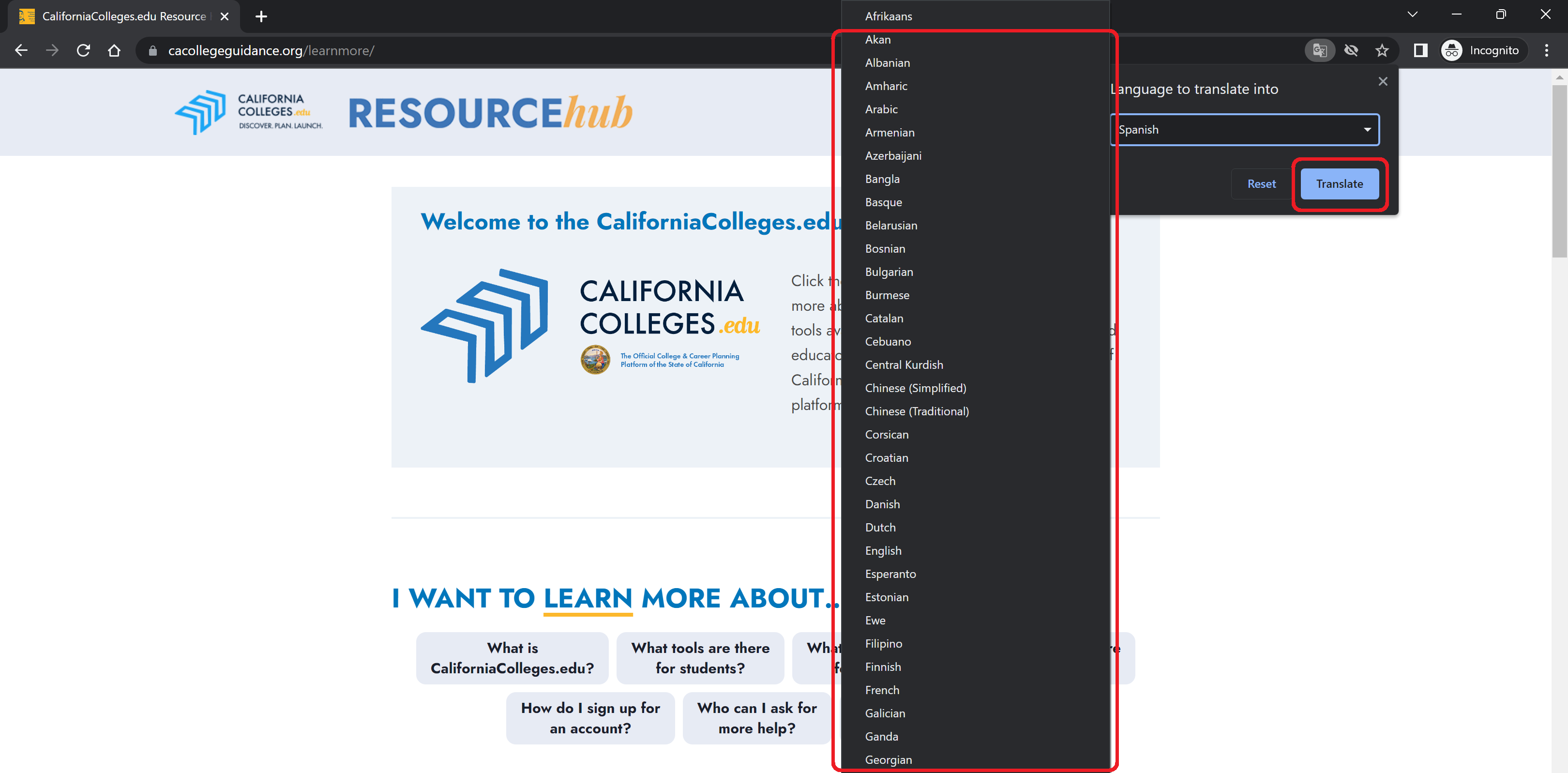The height and width of the screenshot is (773, 1568).
Task: Close the translate popup
Action: coord(1383,82)
